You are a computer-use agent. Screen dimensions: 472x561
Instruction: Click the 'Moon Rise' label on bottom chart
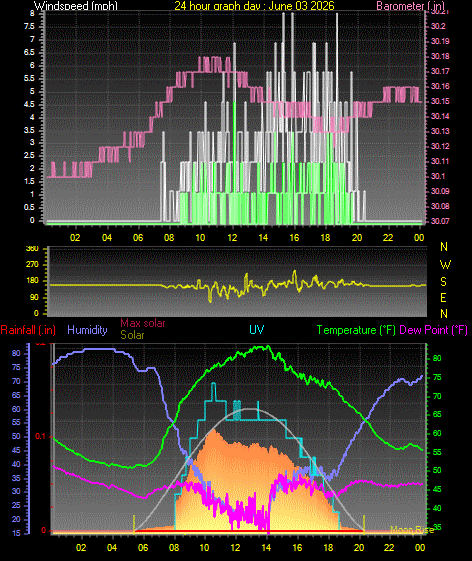(412, 530)
